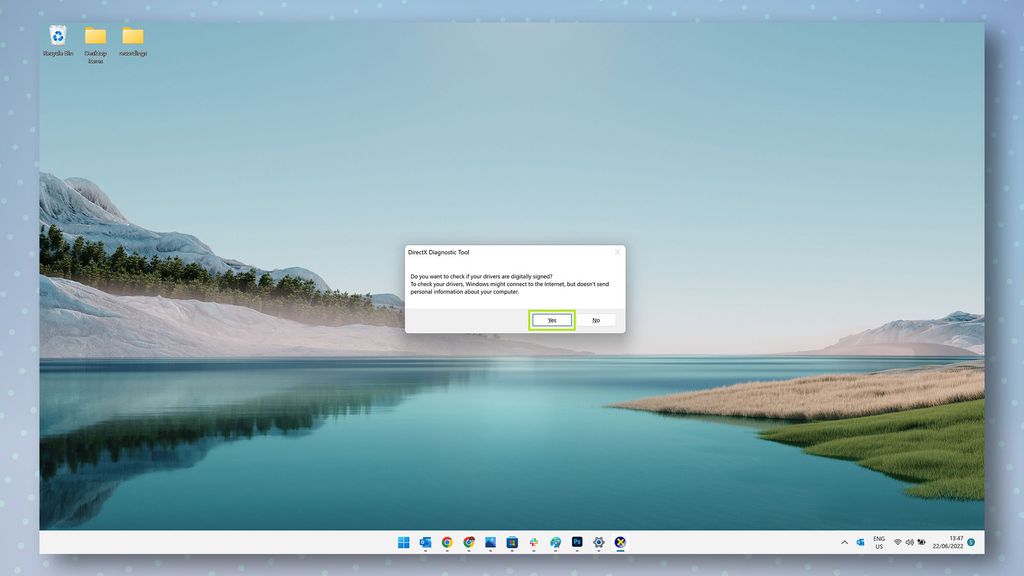The image size is (1024, 576).
Task: Open the Photos app from the taskbar
Action: click(489, 542)
